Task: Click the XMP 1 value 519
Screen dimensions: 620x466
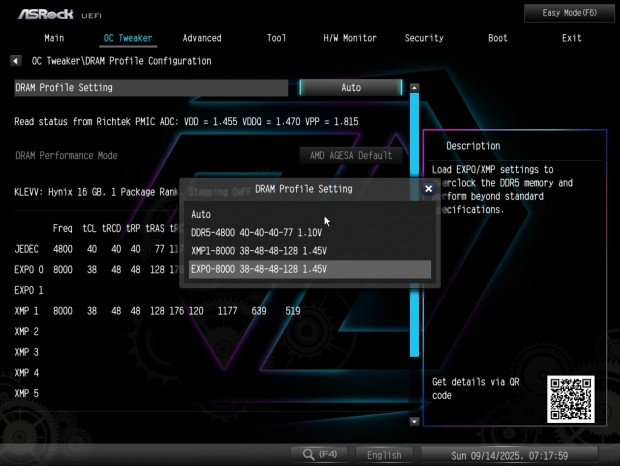Action: tap(293, 311)
